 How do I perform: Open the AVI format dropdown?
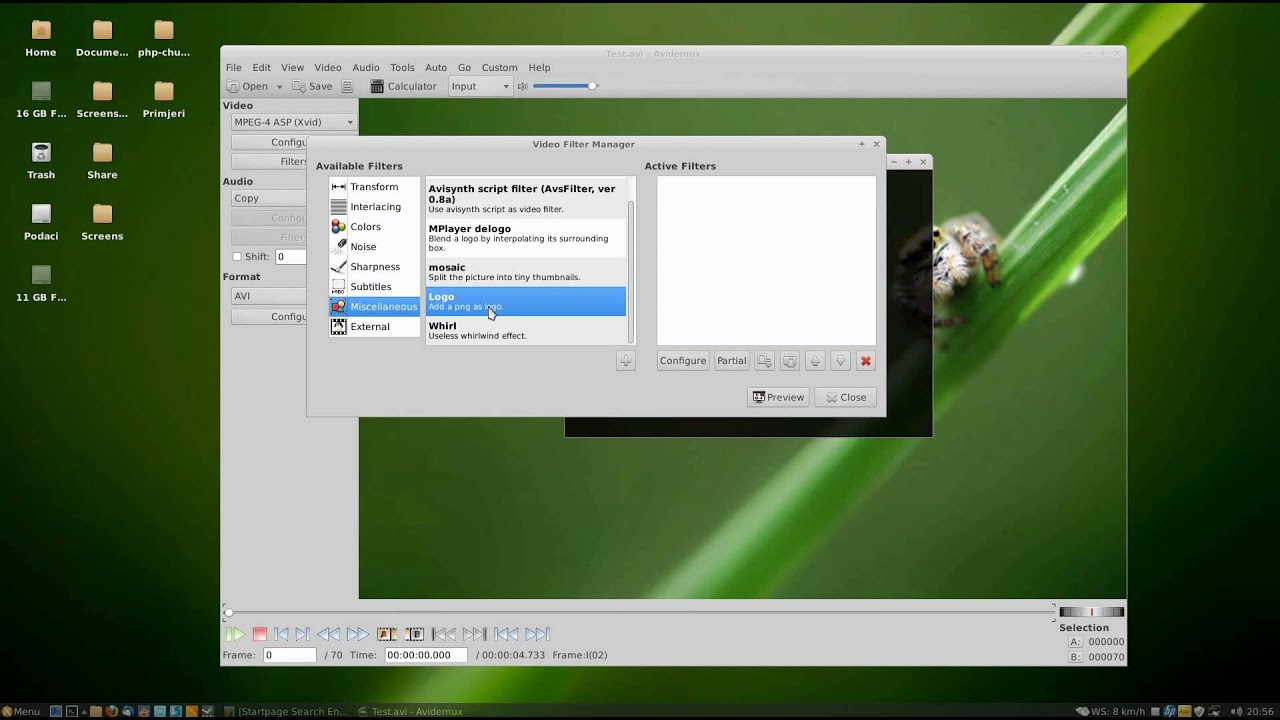(269, 296)
